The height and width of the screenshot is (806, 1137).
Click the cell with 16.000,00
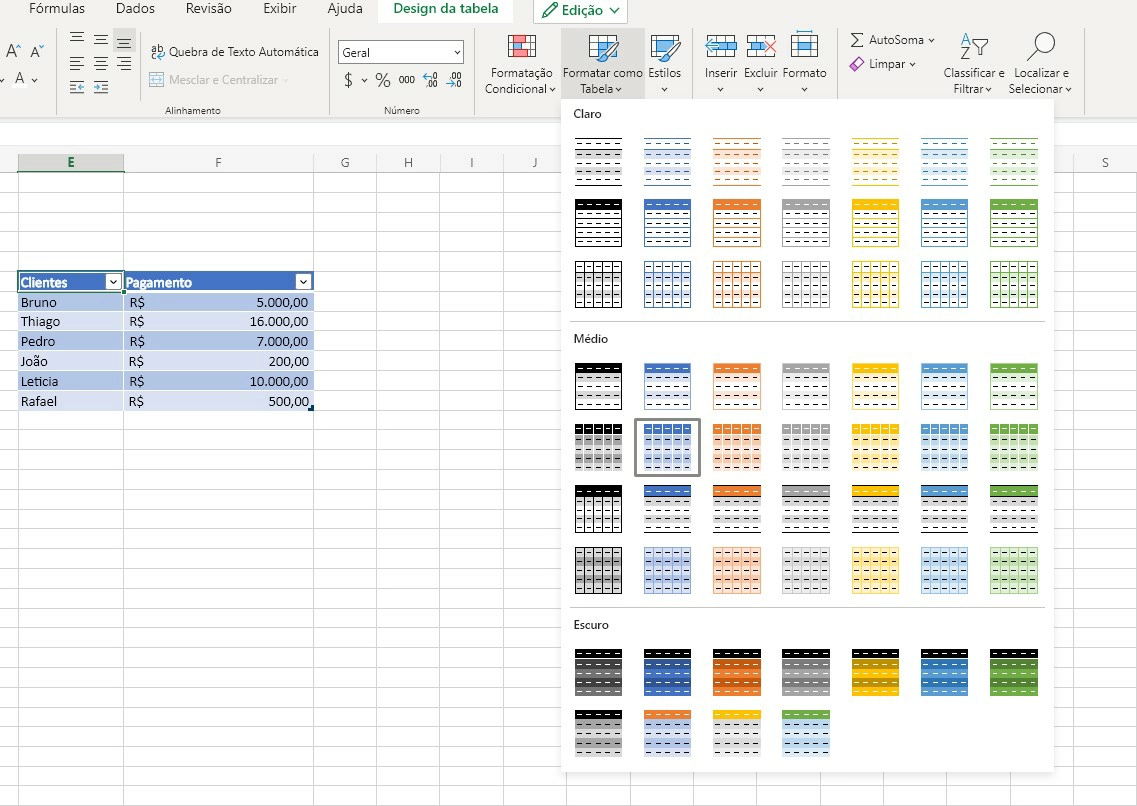(x=218, y=322)
